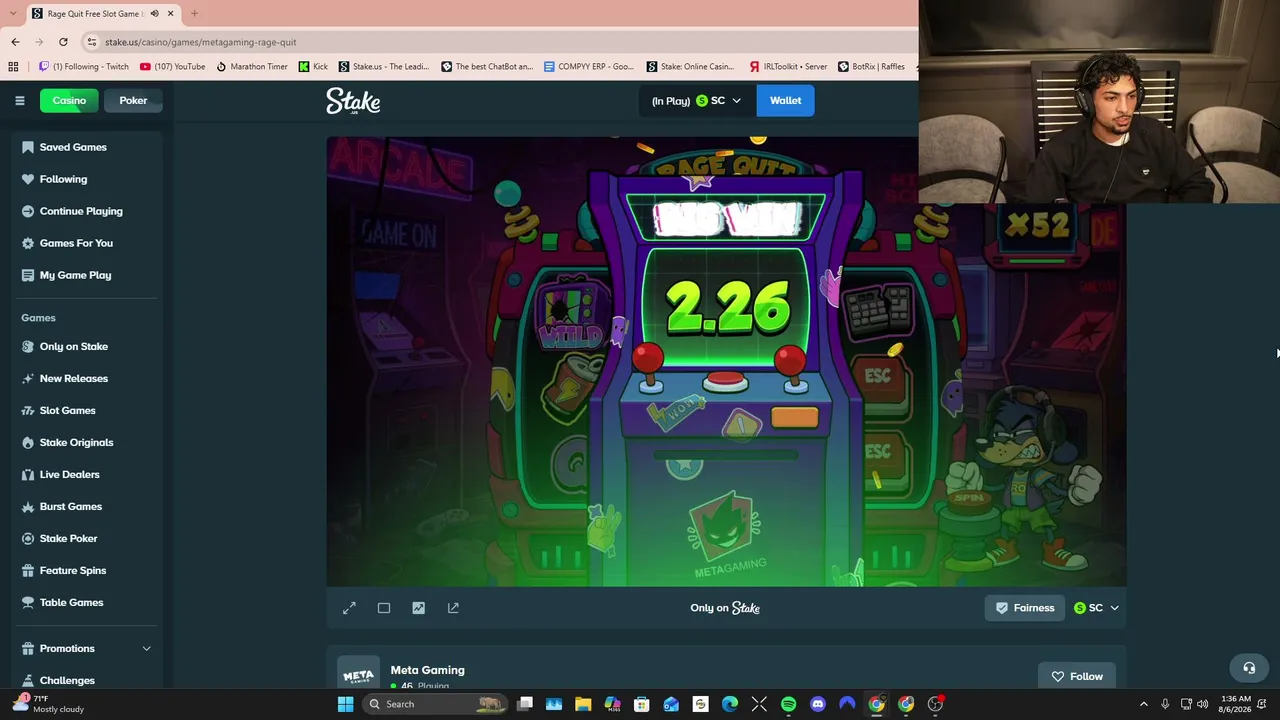Click the Live Dealers icon

point(28,474)
